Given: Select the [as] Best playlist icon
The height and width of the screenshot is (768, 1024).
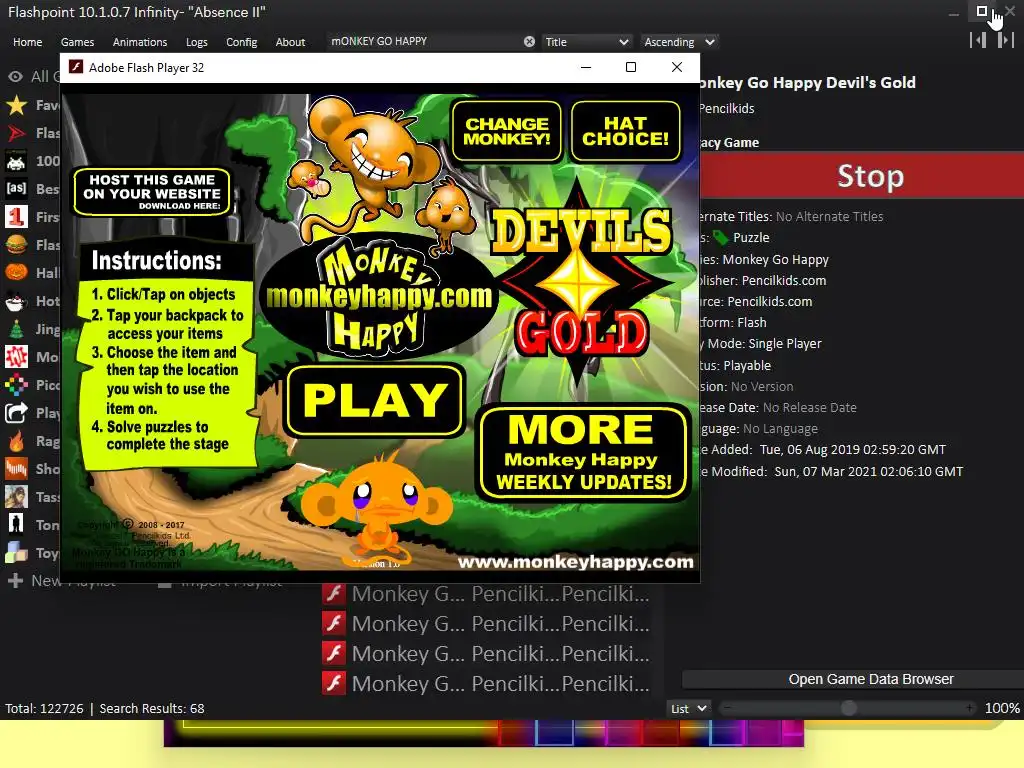Looking at the screenshot, I should pos(16,189).
